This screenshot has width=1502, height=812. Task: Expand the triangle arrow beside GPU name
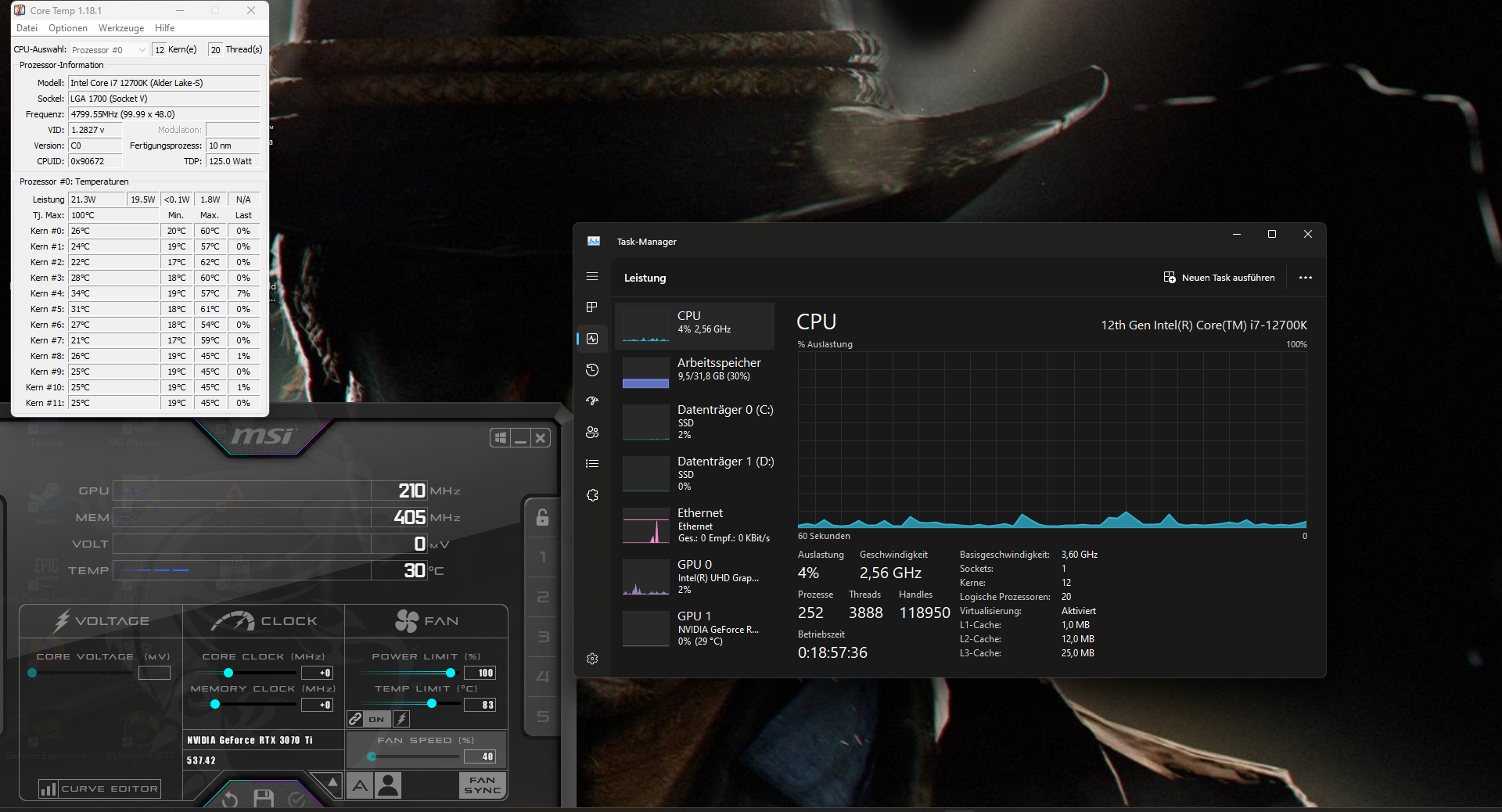(333, 782)
